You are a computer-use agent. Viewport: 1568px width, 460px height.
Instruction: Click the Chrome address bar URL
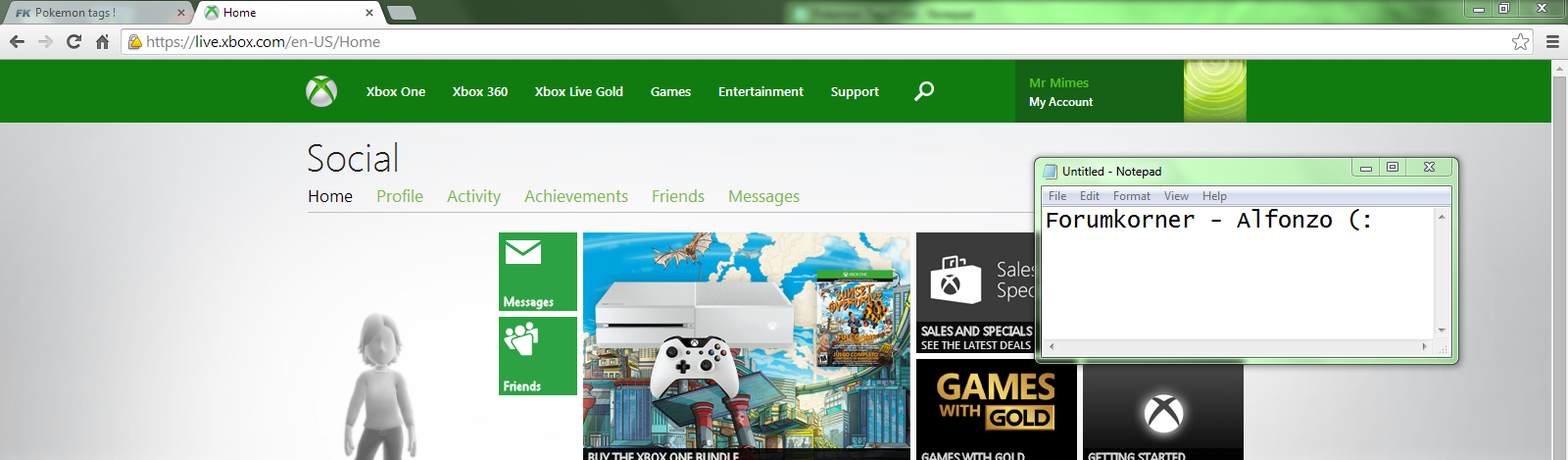(x=263, y=41)
